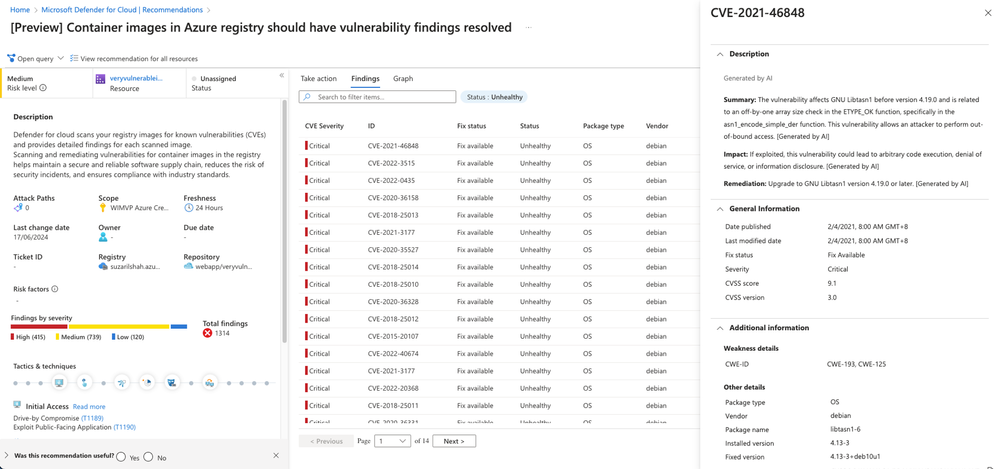Image resolution: width=999 pixels, height=469 pixels.
Task: Select the Initial Access monitor tactic icon in timeline
Action: coord(59,383)
